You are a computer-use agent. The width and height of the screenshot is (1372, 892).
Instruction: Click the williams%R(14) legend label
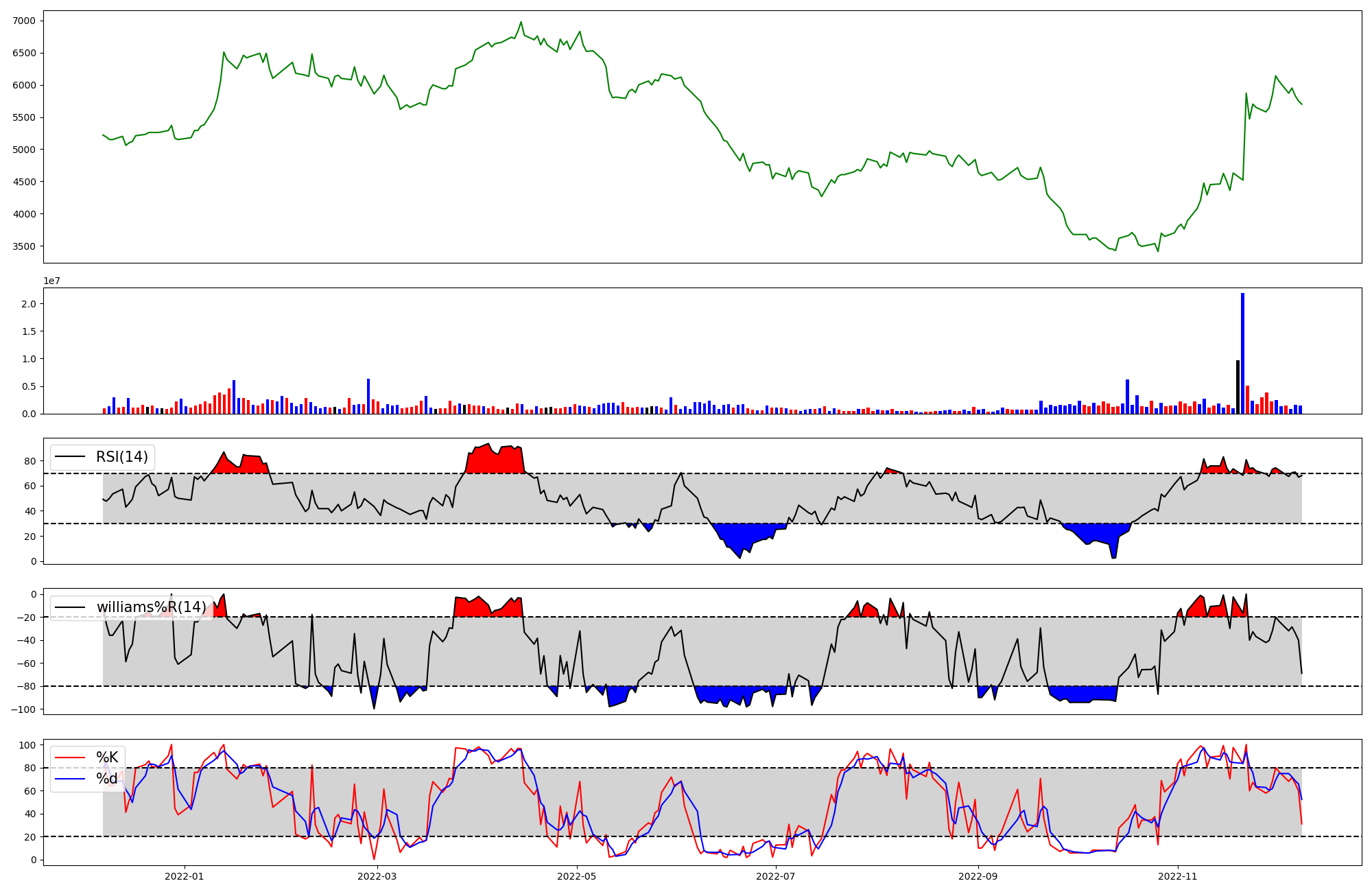pyautogui.click(x=151, y=607)
